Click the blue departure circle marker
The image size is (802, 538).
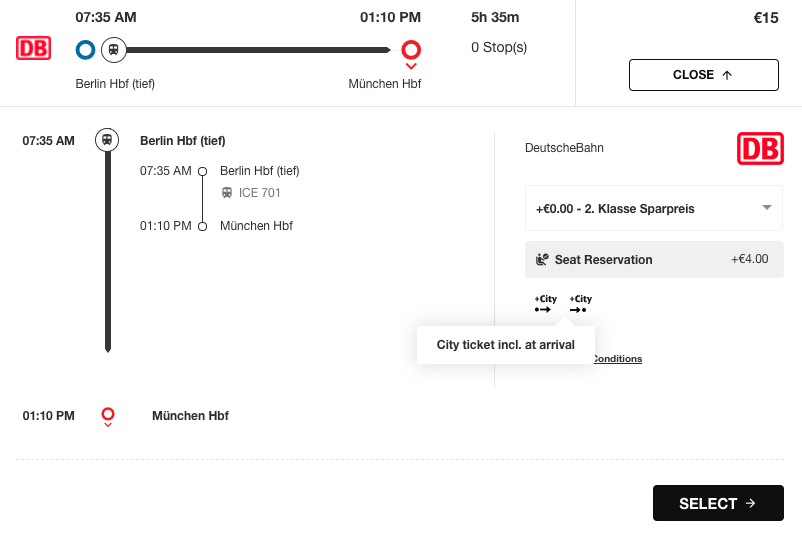tap(85, 50)
